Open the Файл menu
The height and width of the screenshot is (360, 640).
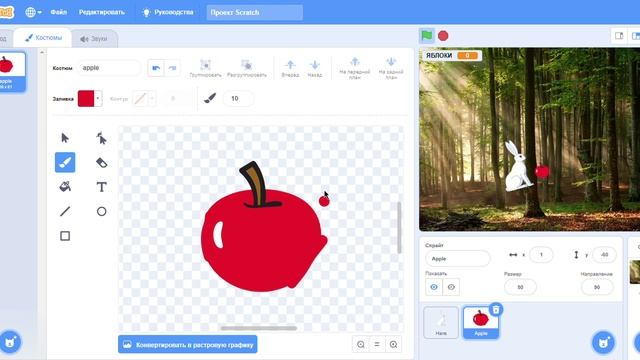click(x=58, y=12)
